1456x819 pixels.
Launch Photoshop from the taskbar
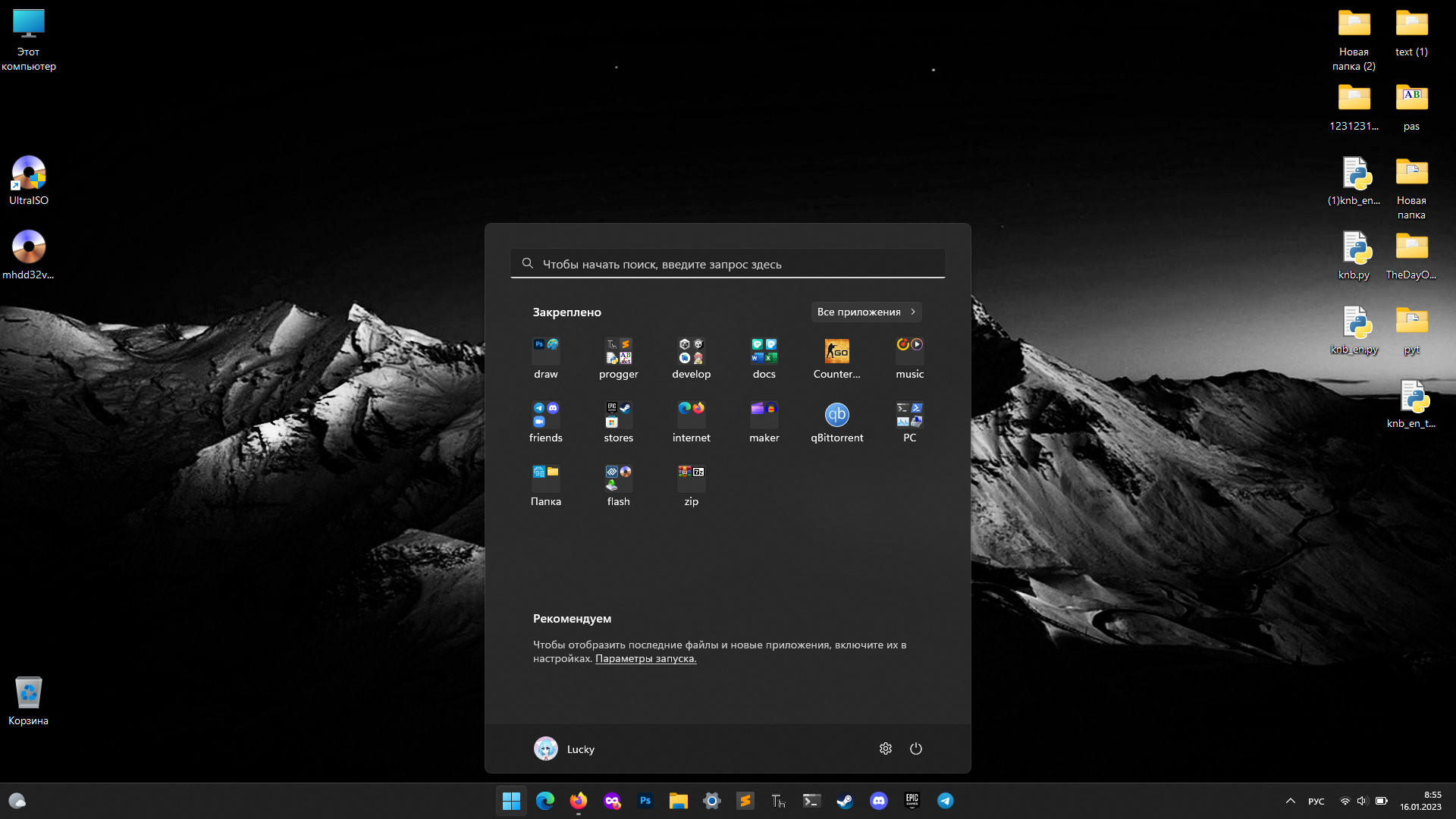(645, 801)
